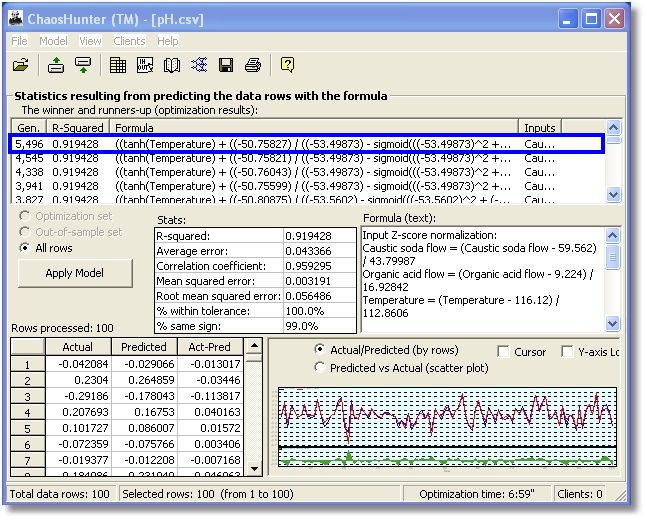Click the IN/OUT inputs selection icon
This screenshot has width=645, height=519.
(145, 65)
